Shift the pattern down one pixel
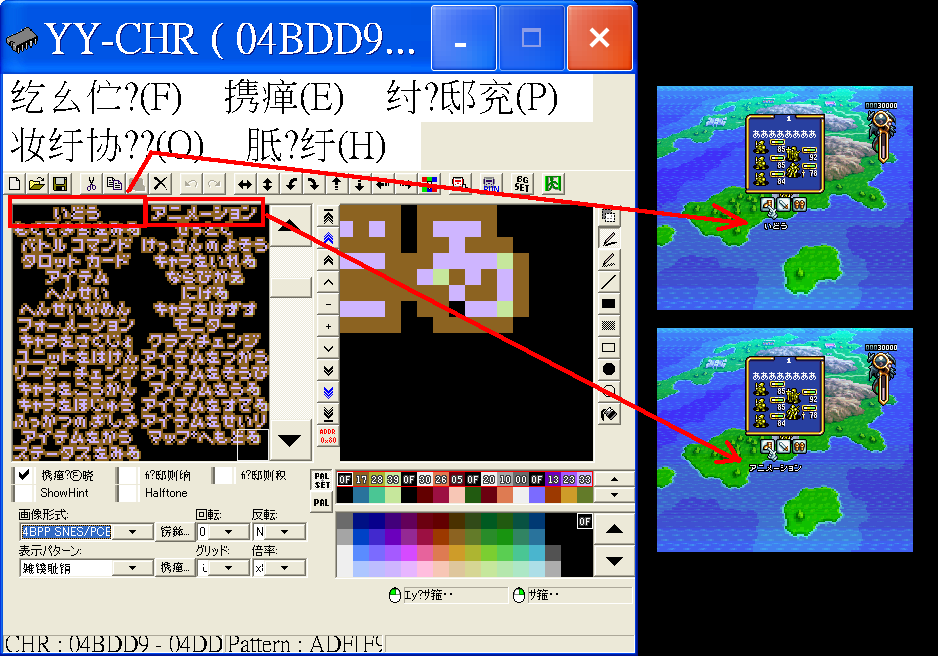 [360, 184]
